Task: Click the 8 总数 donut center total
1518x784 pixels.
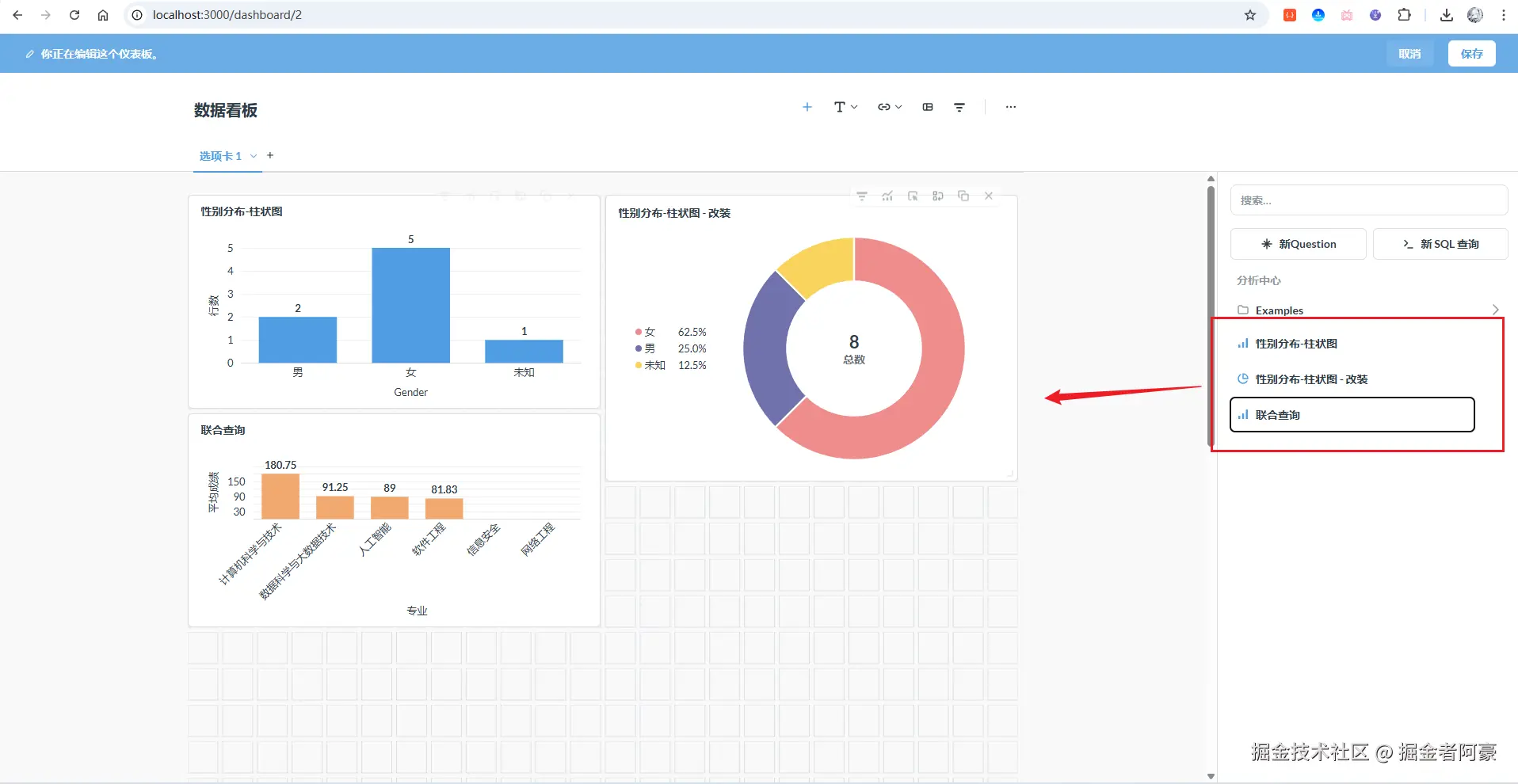Action: [854, 348]
